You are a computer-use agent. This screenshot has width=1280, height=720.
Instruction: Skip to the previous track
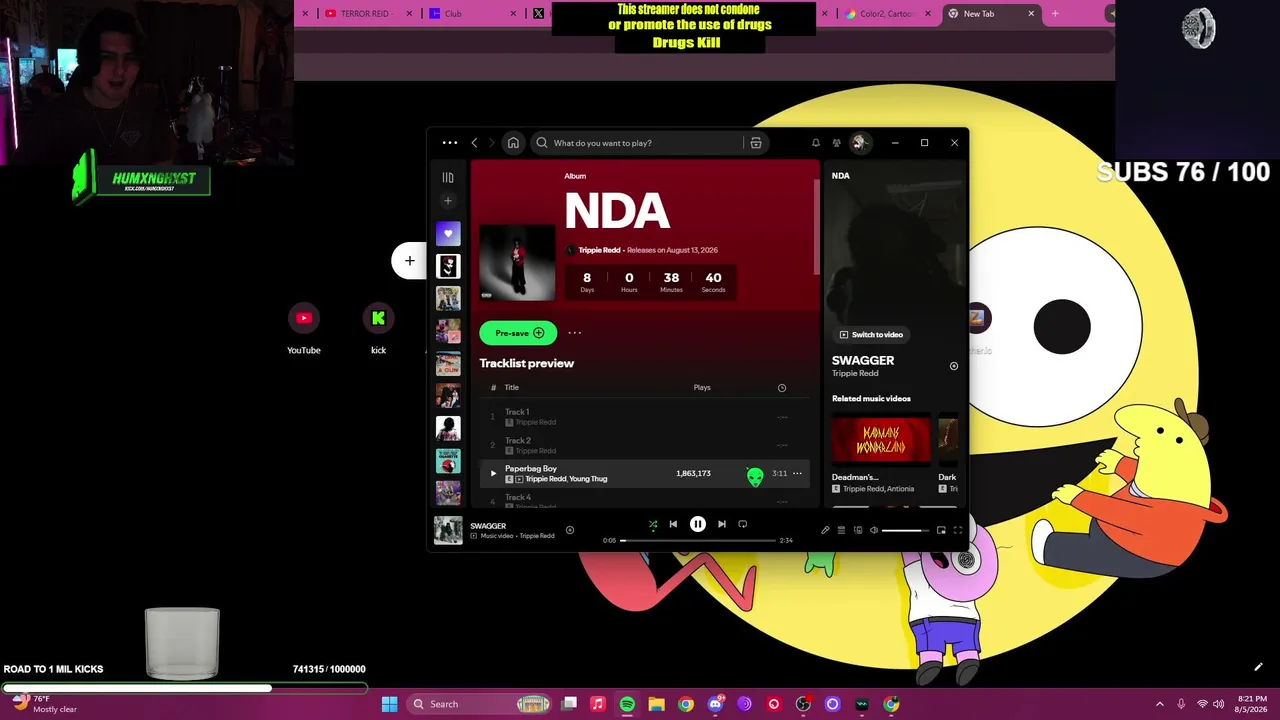click(x=673, y=524)
